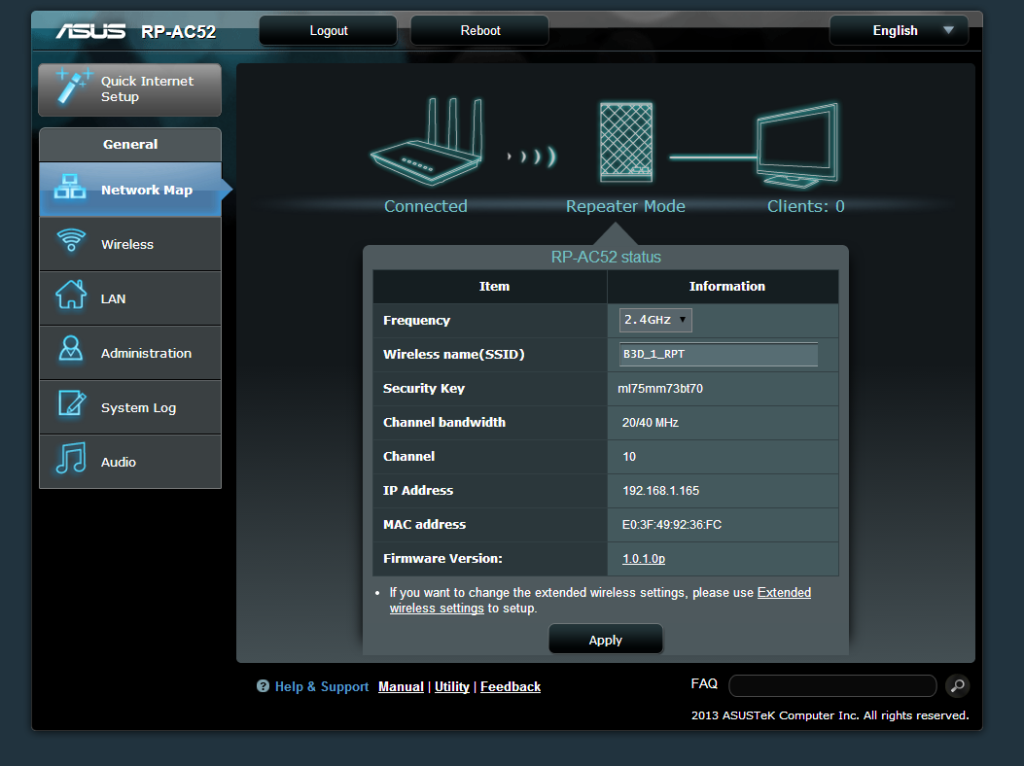
Task: Open the Manual link
Action: coord(400,687)
